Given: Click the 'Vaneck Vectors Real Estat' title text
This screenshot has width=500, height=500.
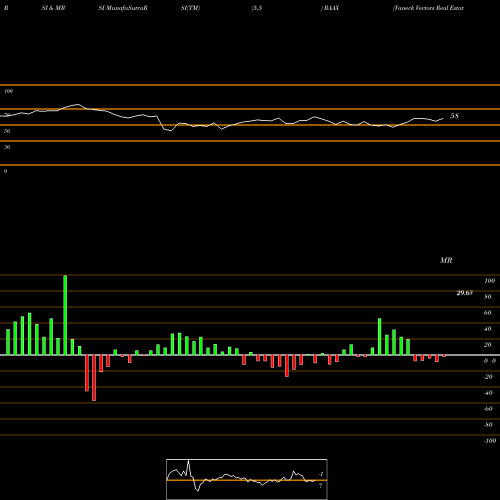Looking at the screenshot, I should pyautogui.click(x=428, y=8).
